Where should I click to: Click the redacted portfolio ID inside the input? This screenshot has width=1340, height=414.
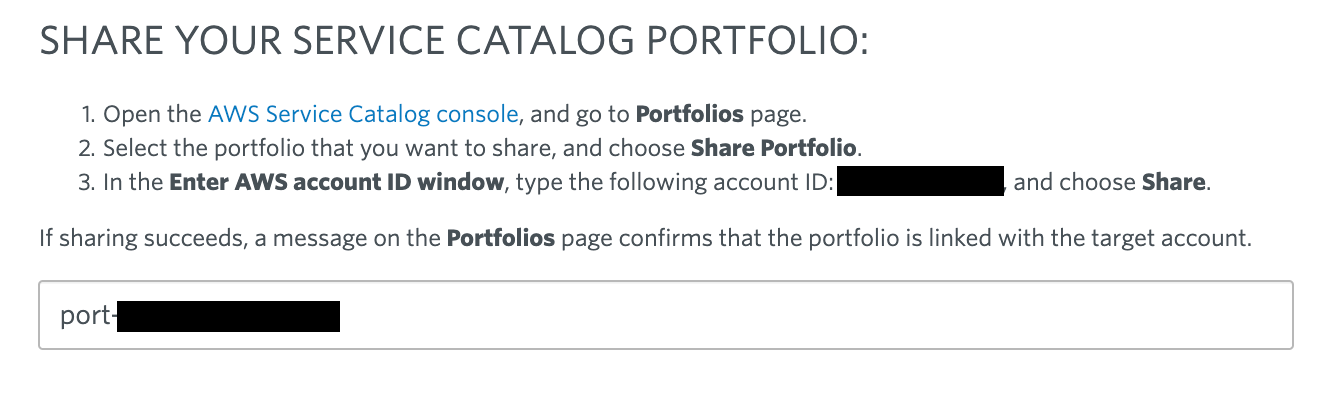click(x=228, y=315)
